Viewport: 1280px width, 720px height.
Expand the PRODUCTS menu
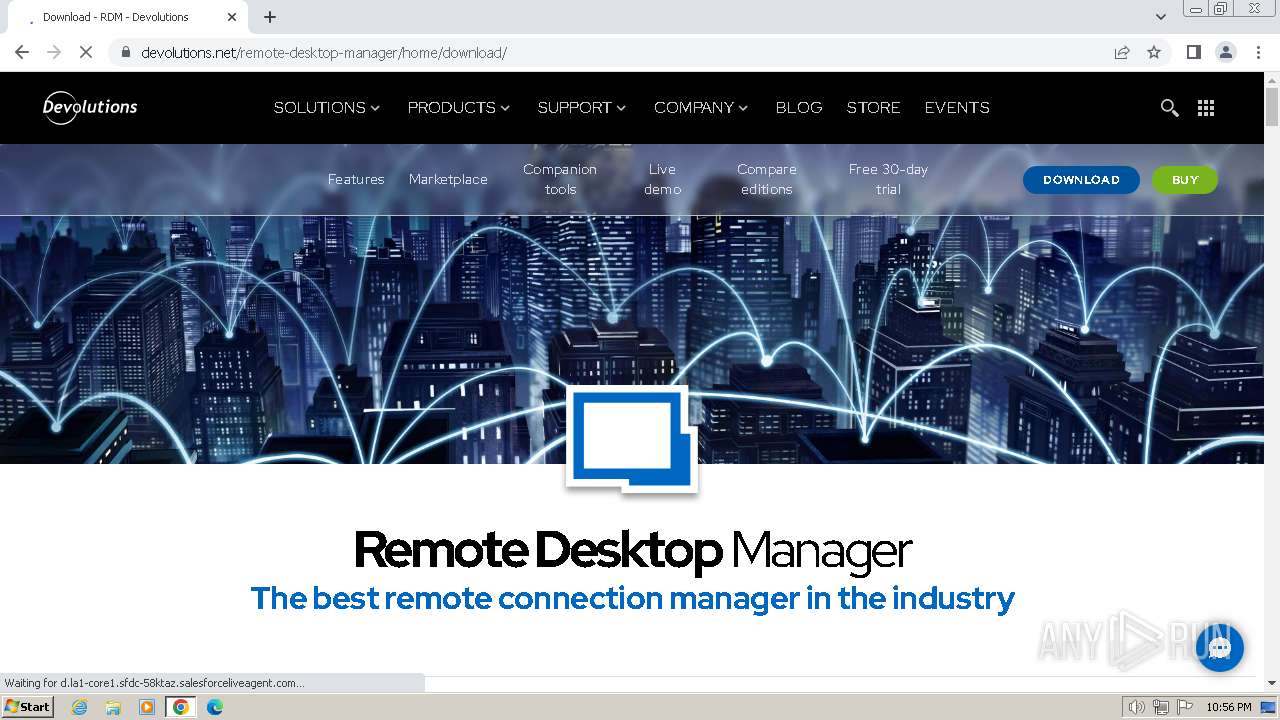click(459, 107)
